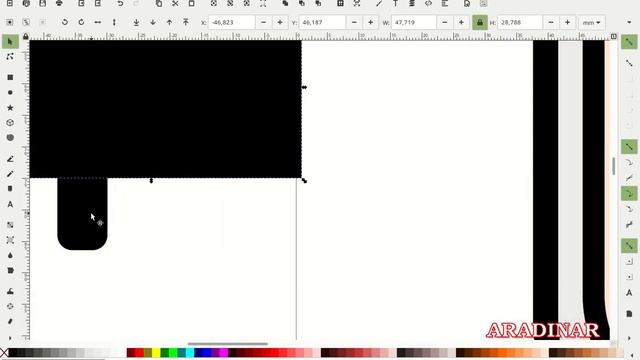This screenshot has width=640, height=360.
Task: Rotate selection 90° counter-clockwise
Action: 64,22
